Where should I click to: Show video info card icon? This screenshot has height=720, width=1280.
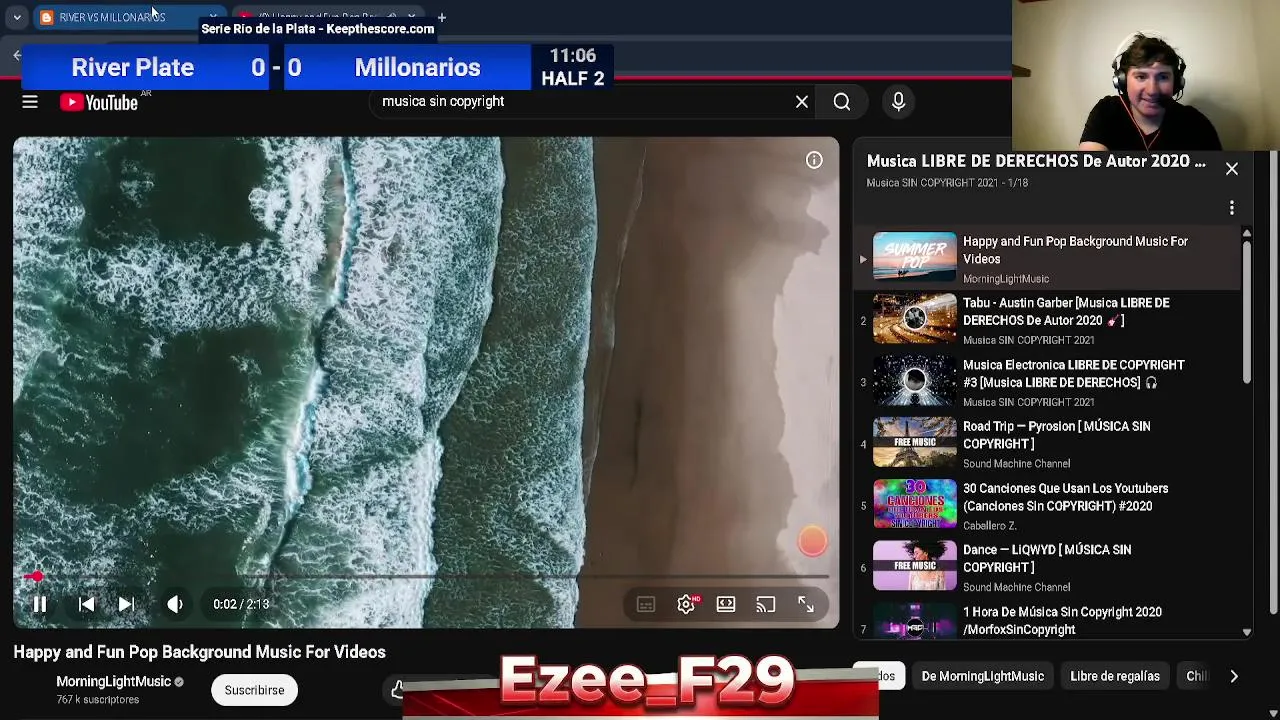(x=814, y=160)
